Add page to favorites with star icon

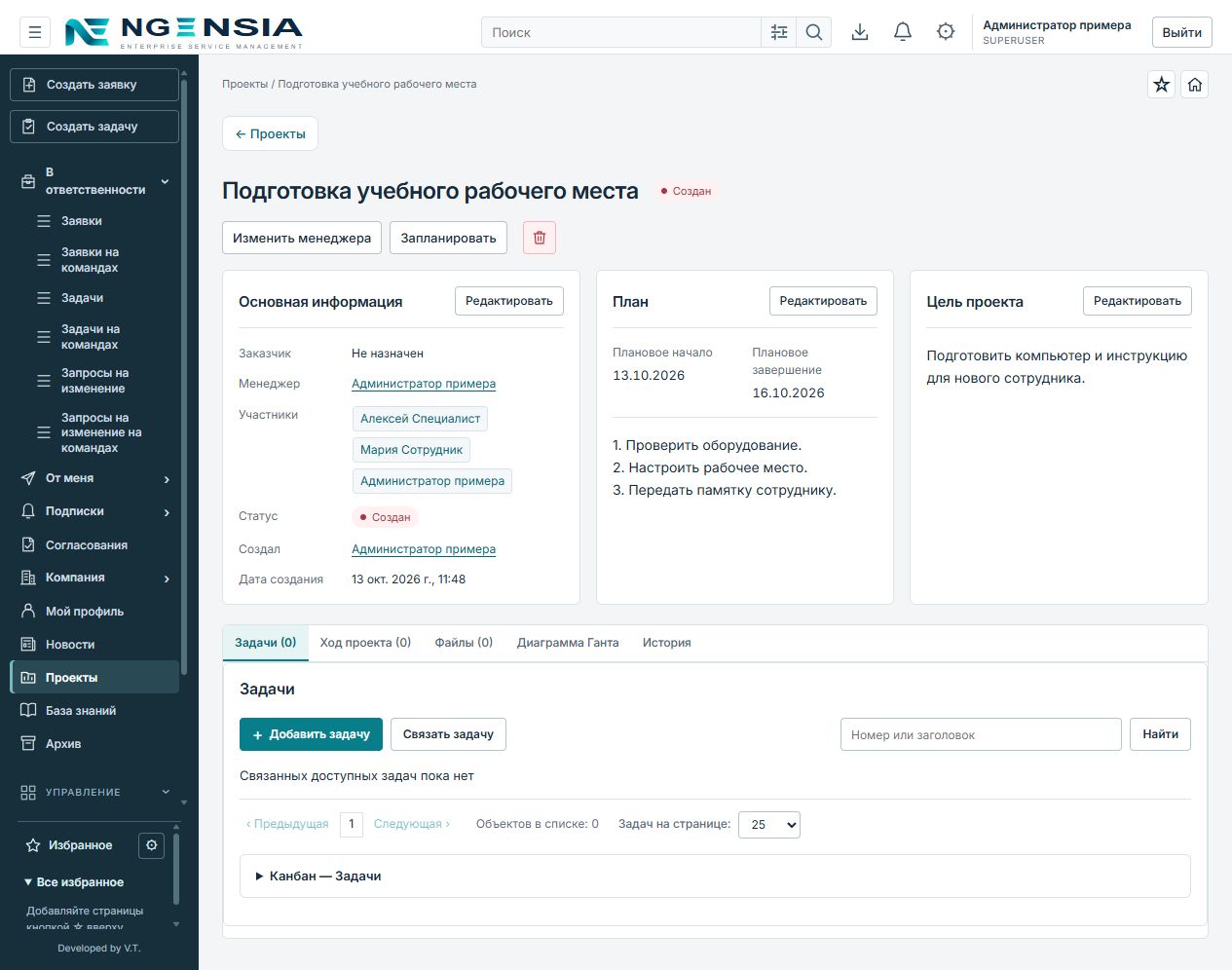pyautogui.click(x=1162, y=85)
